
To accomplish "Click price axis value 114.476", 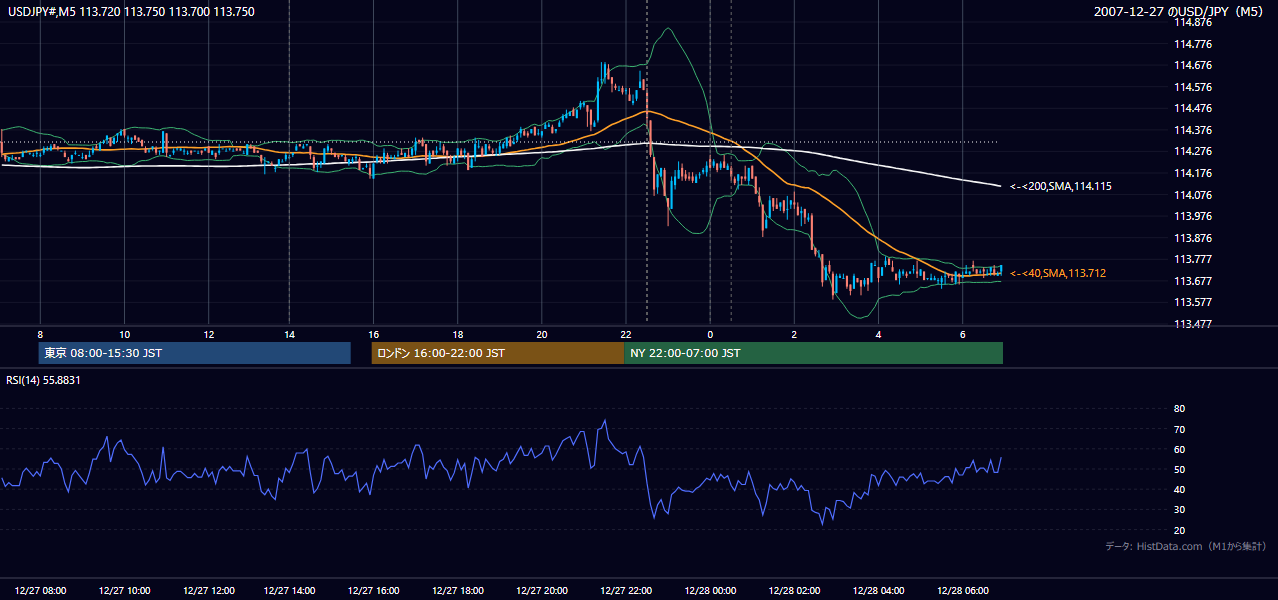I will point(1194,108).
